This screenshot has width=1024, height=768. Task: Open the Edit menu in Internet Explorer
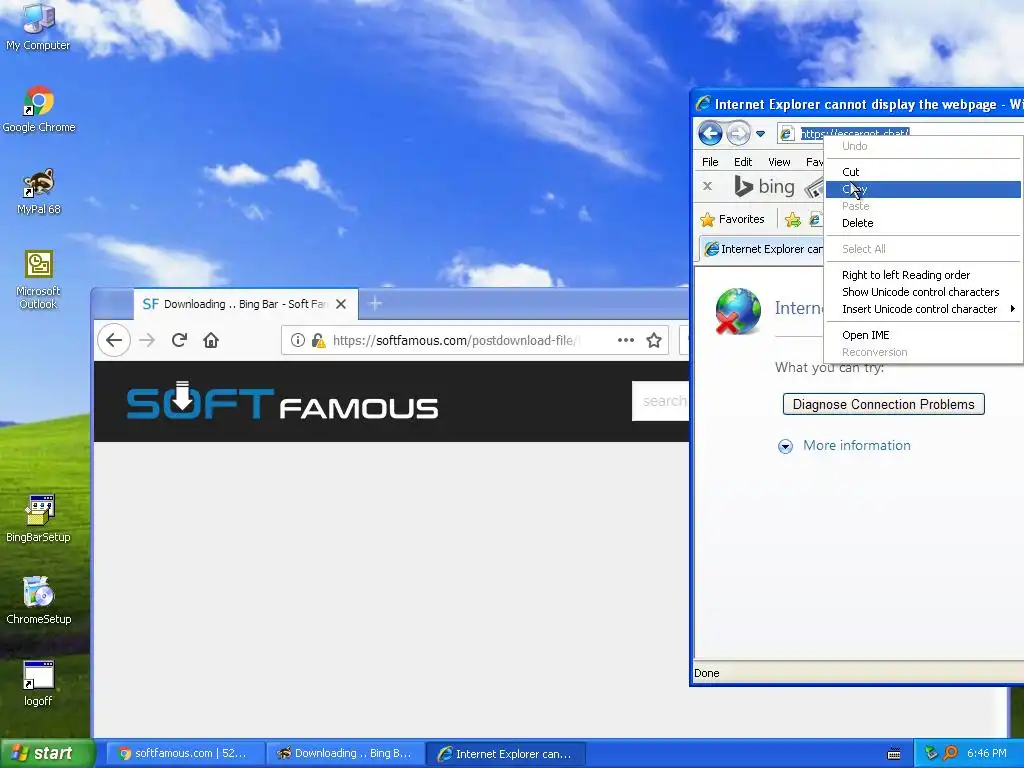tap(743, 162)
